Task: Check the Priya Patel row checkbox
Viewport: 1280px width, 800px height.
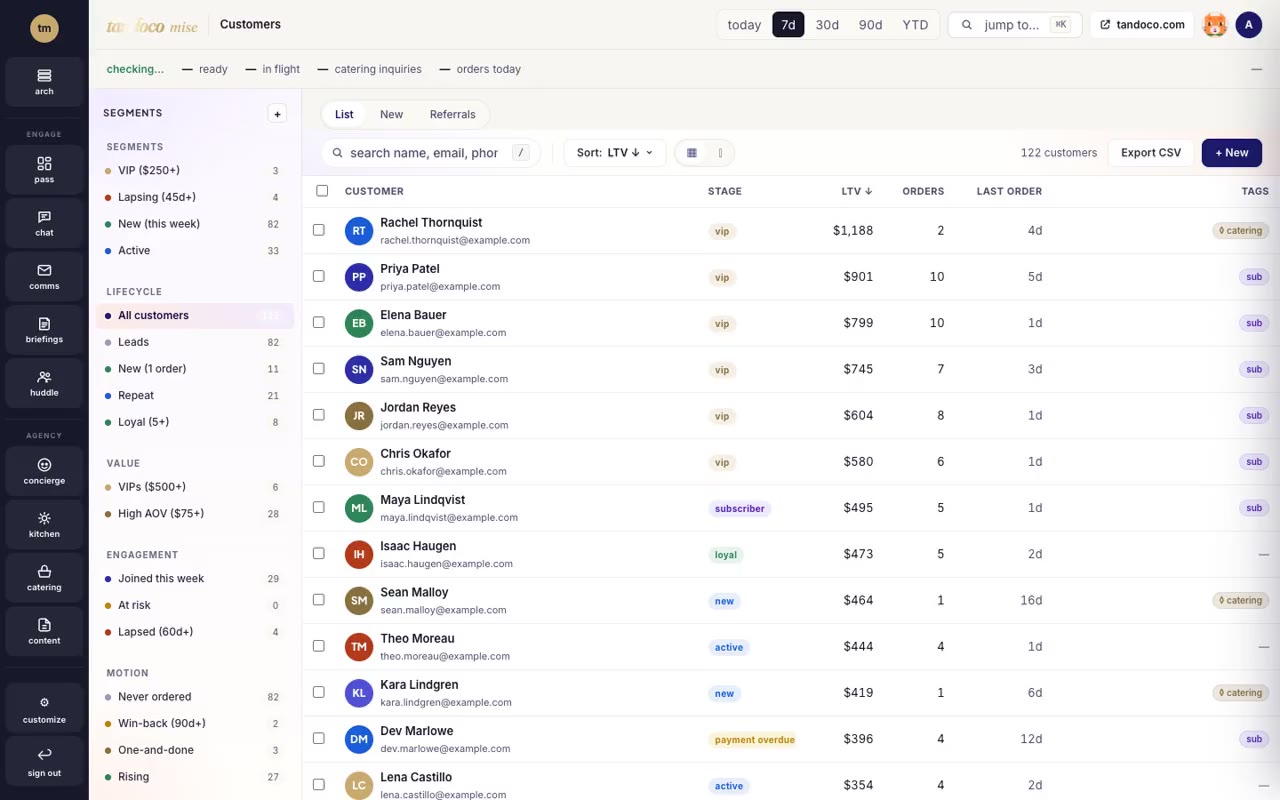Action: pos(319,276)
